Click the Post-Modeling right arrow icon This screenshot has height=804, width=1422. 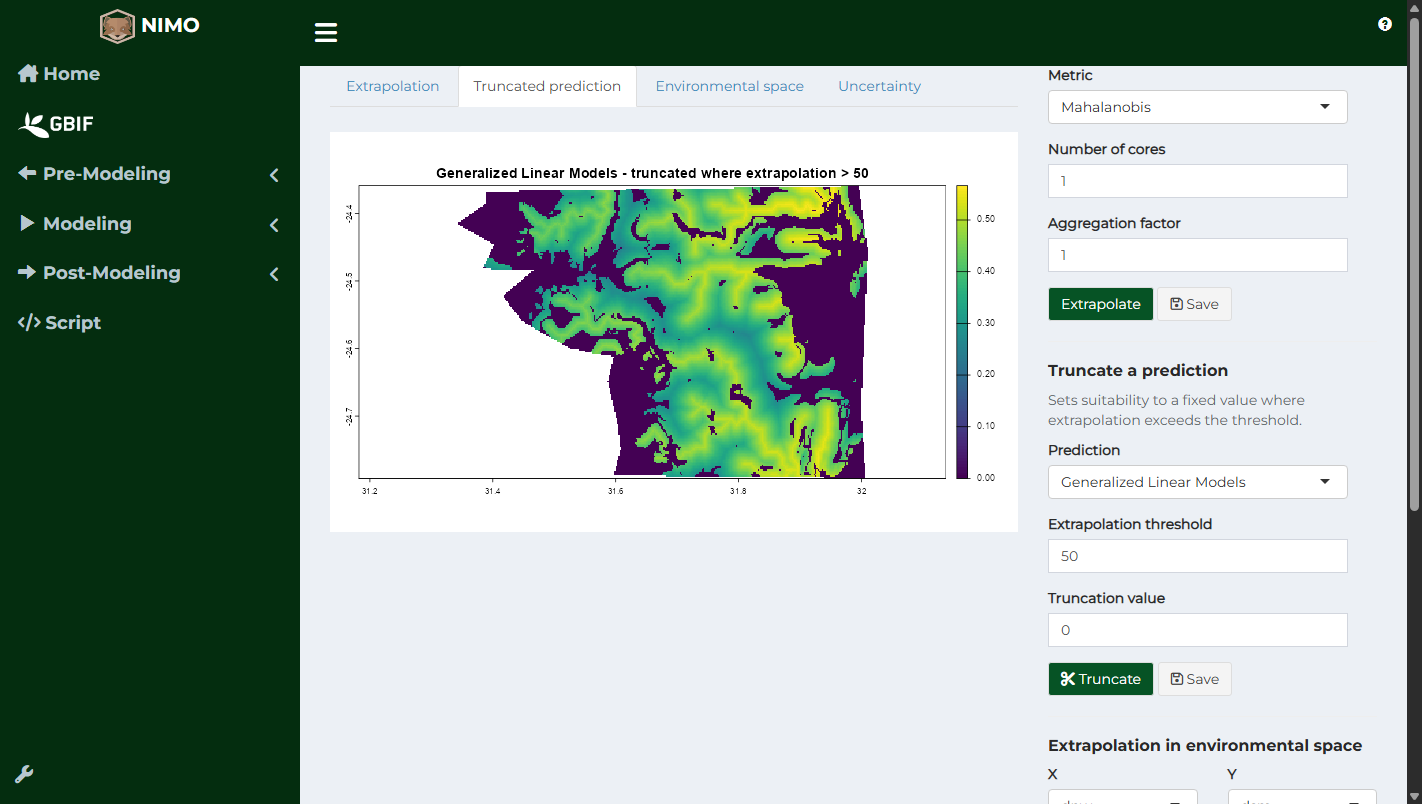coord(27,272)
